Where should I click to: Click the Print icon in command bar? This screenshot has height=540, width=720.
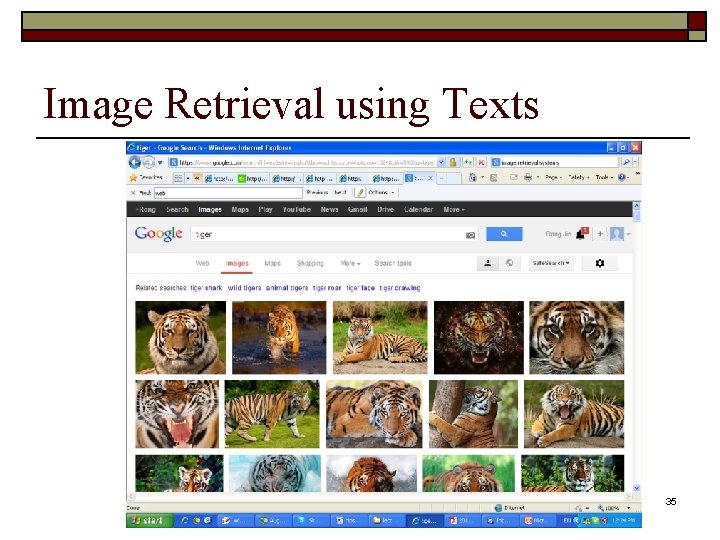tap(528, 178)
